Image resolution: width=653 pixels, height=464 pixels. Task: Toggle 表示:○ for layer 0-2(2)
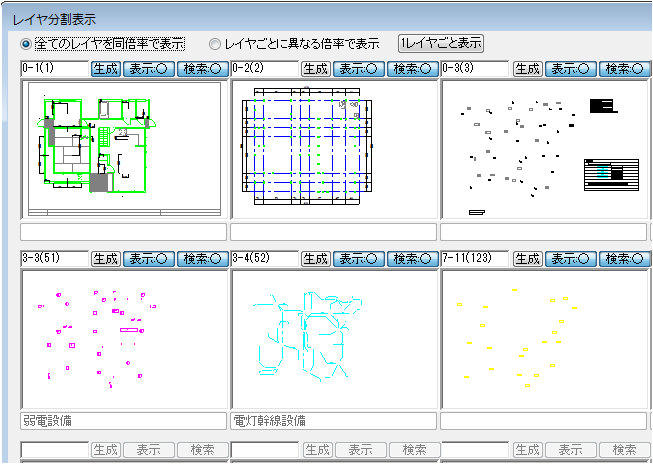tap(359, 69)
